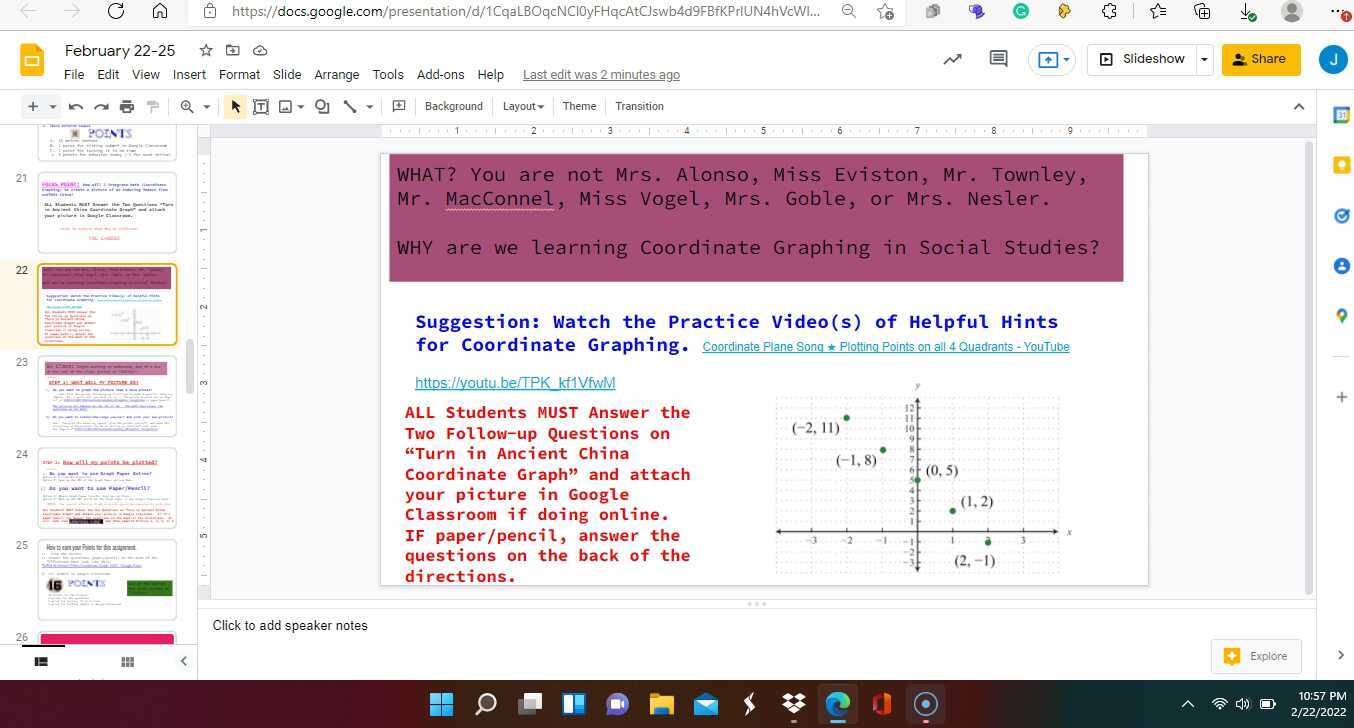Image resolution: width=1354 pixels, height=728 pixels.
Task: Click the youtu.be video link on the slide
Action: [x=515, y=383]
